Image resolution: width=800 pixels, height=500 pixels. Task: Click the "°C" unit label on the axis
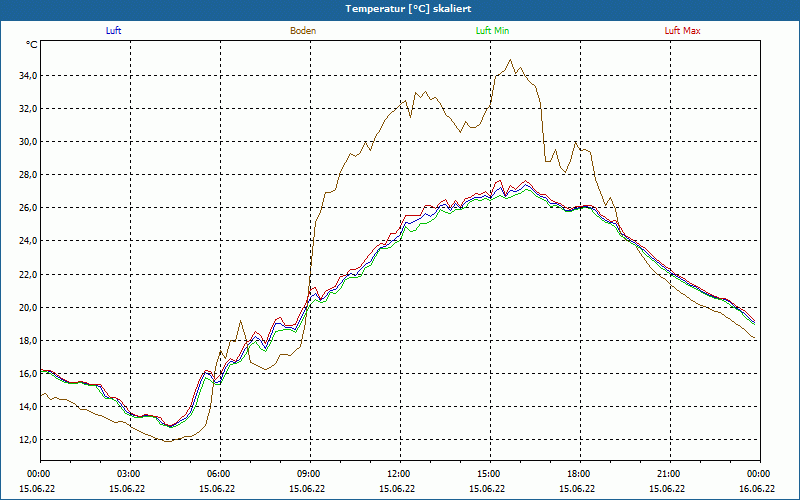(32, 45)
